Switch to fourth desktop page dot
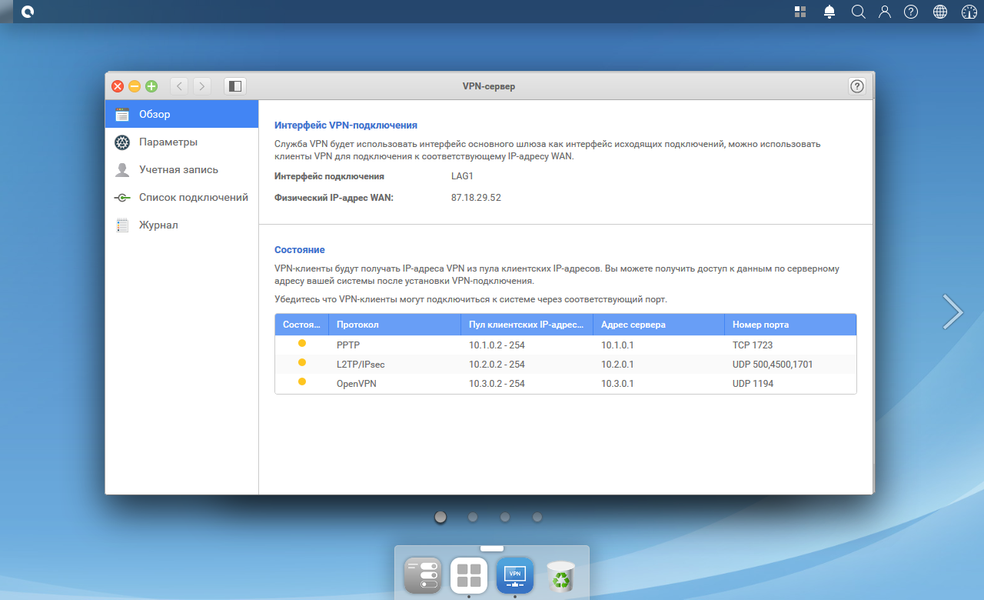 (537, 517)
